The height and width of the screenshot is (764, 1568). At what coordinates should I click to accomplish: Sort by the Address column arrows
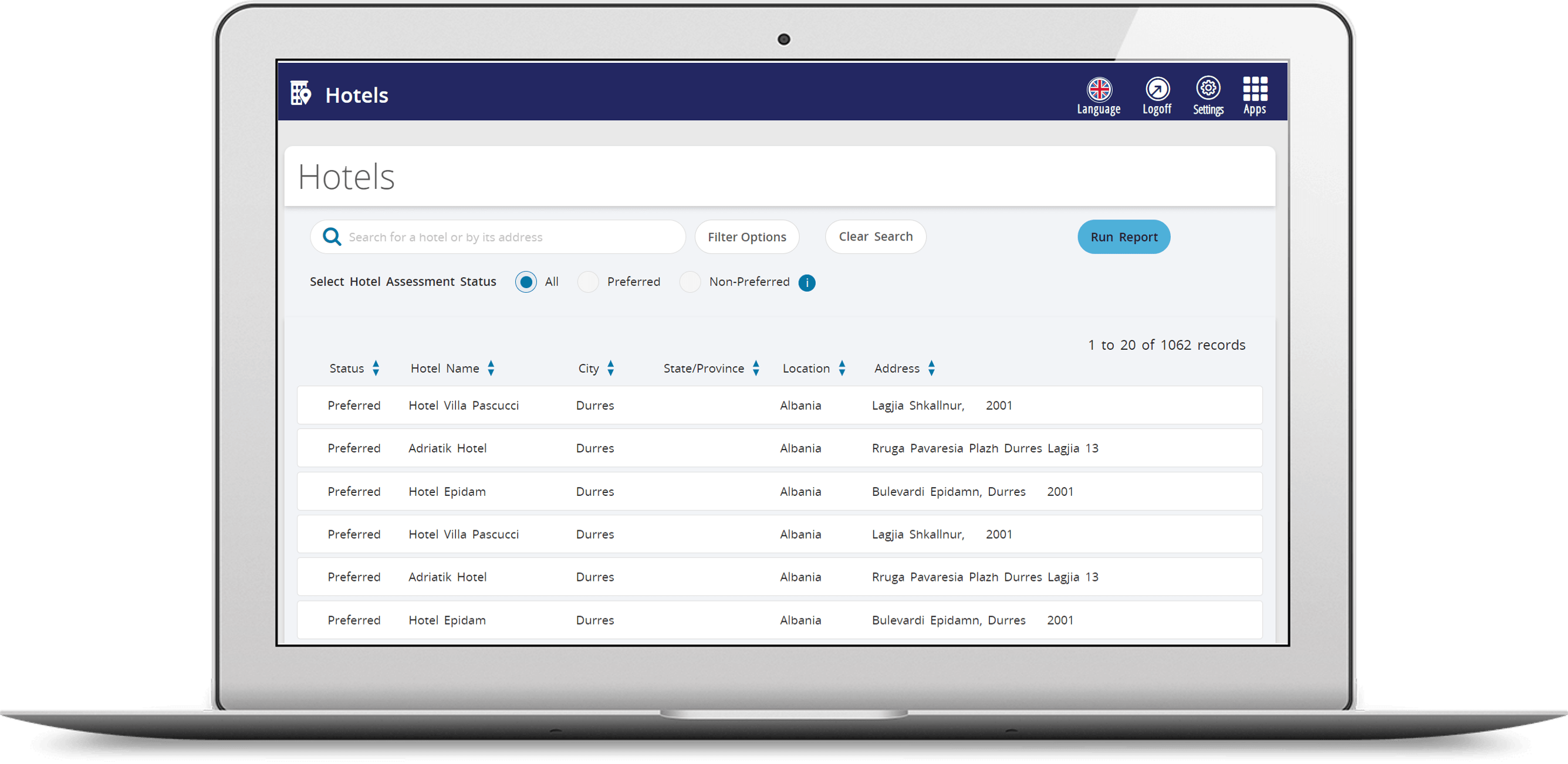tap(931, 369)
